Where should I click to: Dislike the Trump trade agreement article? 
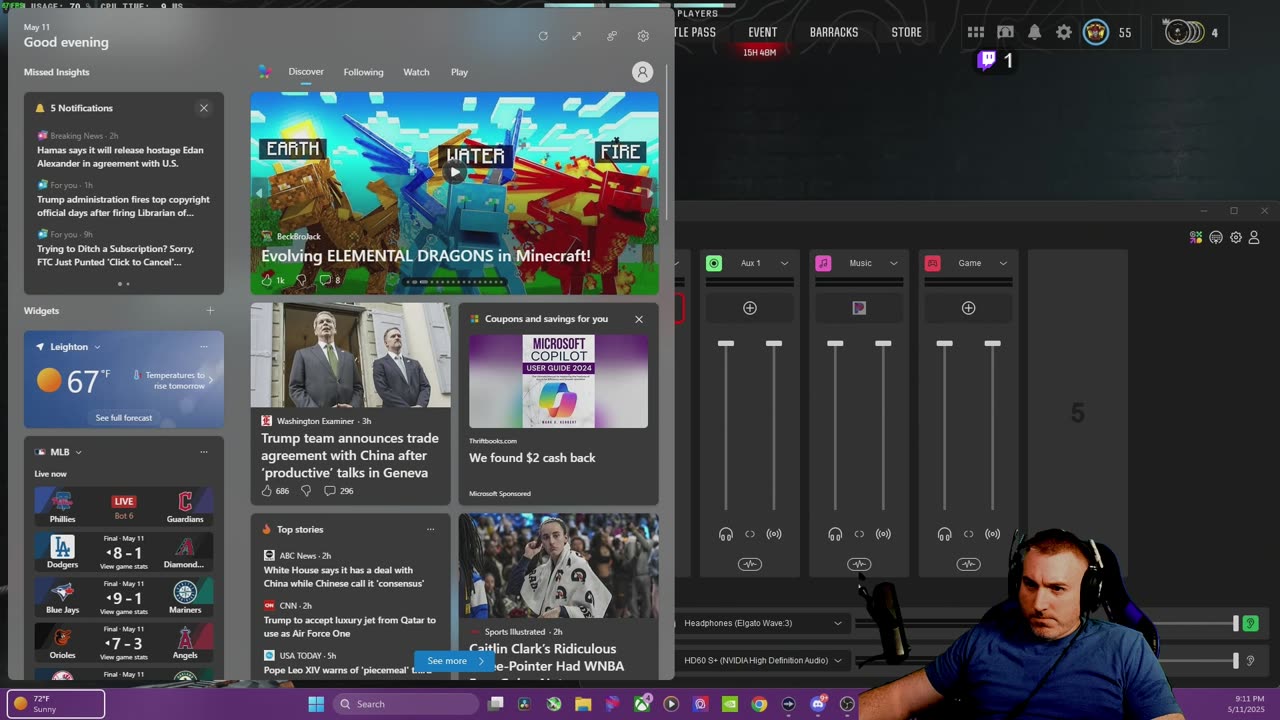pos(306,491)
